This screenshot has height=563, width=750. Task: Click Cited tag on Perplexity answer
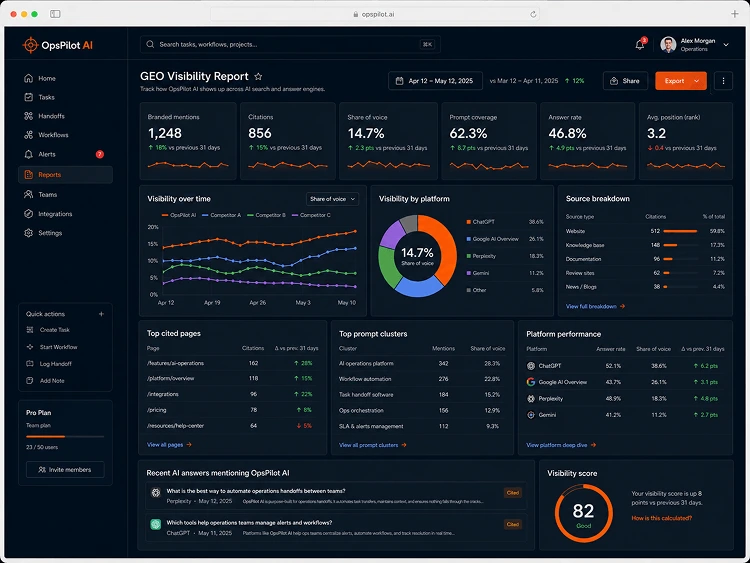point(513,493)
